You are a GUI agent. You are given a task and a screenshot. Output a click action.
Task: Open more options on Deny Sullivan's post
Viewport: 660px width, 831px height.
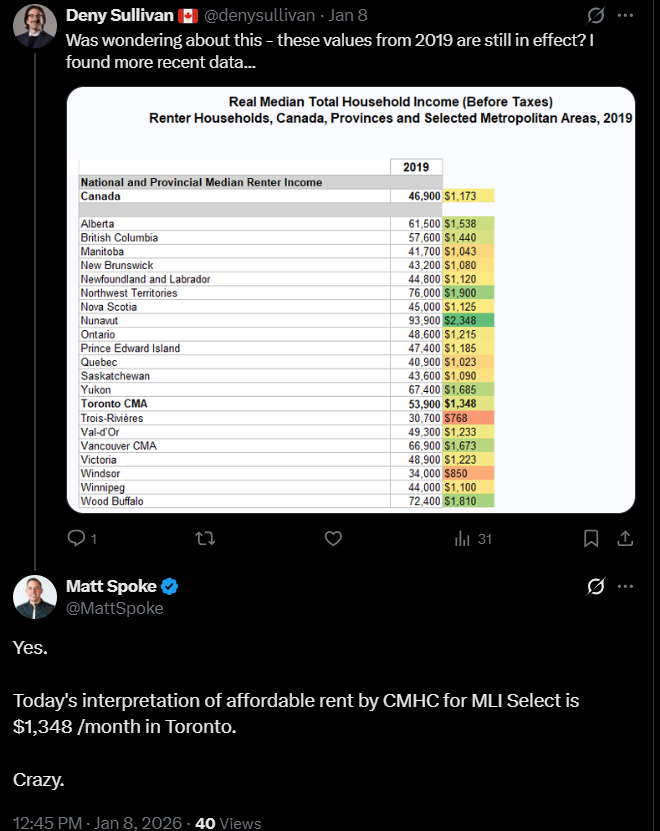625,16
